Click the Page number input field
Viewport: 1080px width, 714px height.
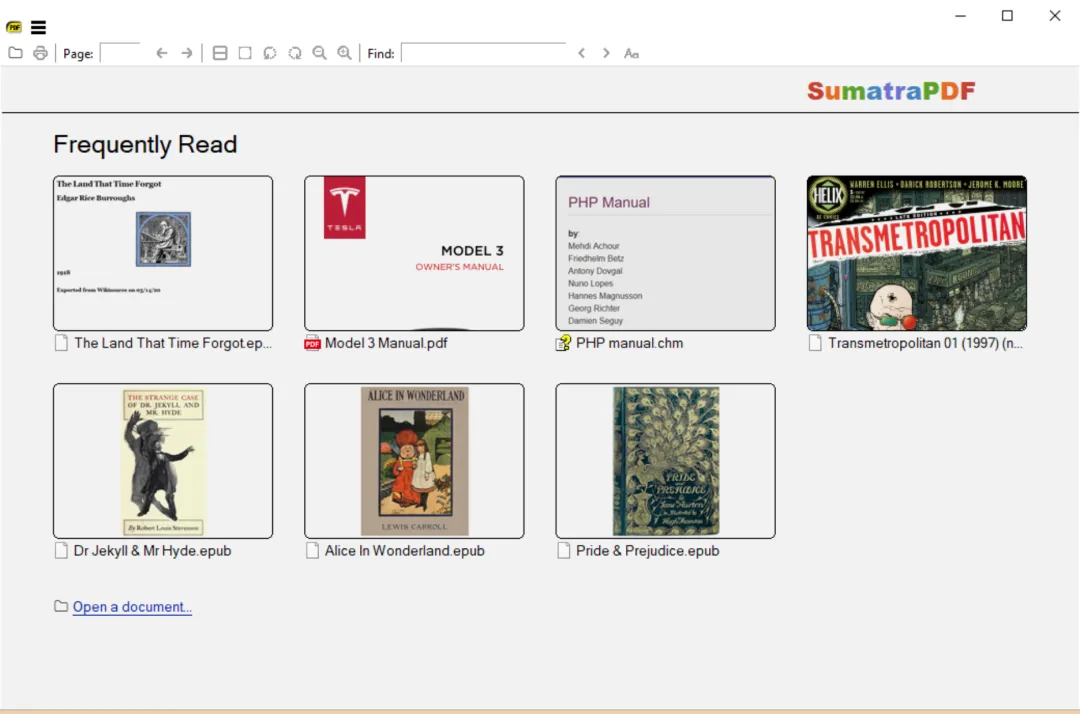(x=121, y=53)
